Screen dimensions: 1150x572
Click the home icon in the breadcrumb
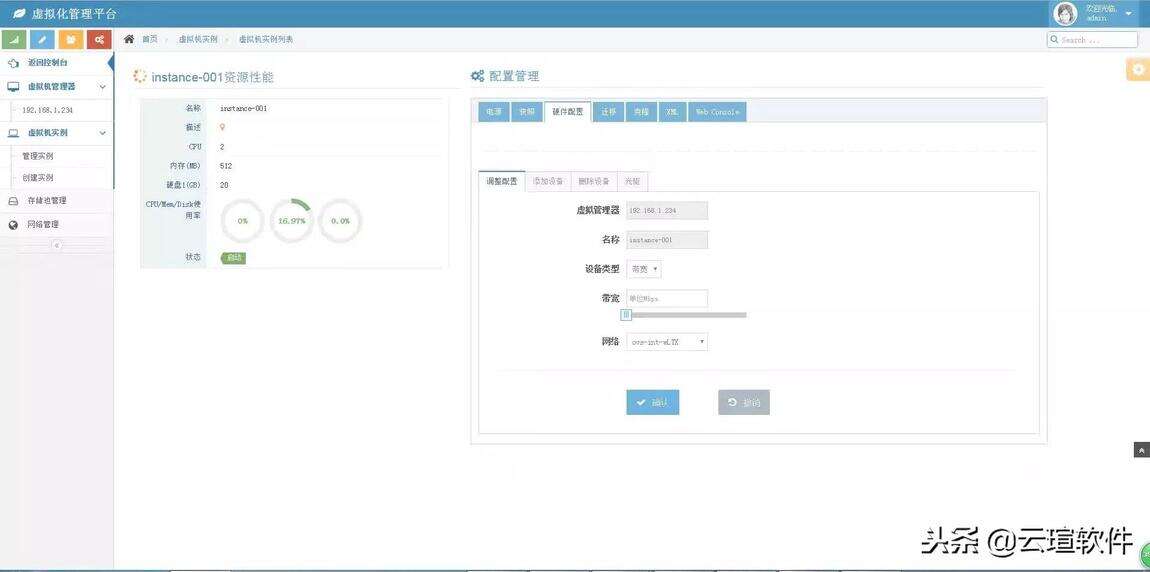point(129,39)
